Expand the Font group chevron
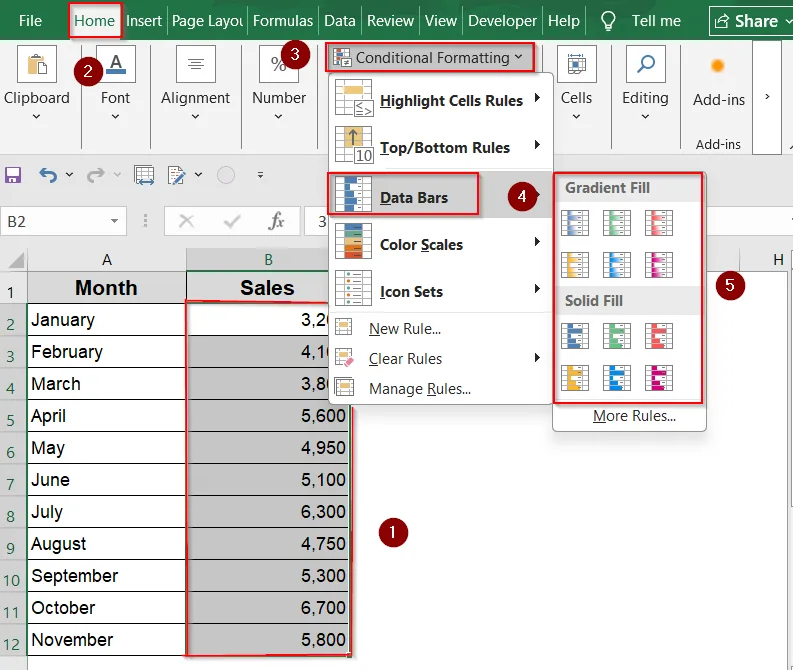Viewport: 793px width, 670px height. [x=115, y=117]
